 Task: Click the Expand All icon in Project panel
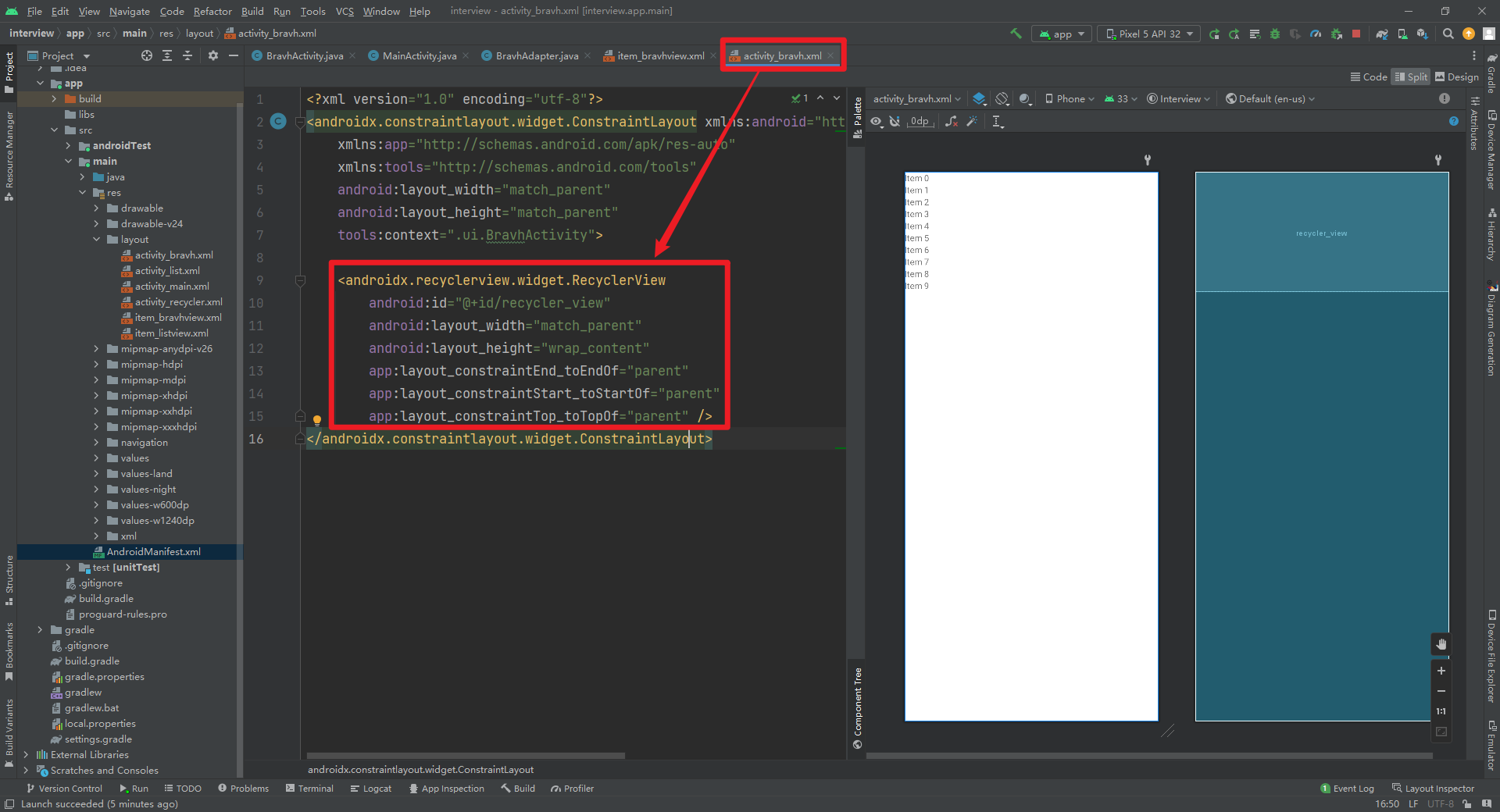click(167, 55)
